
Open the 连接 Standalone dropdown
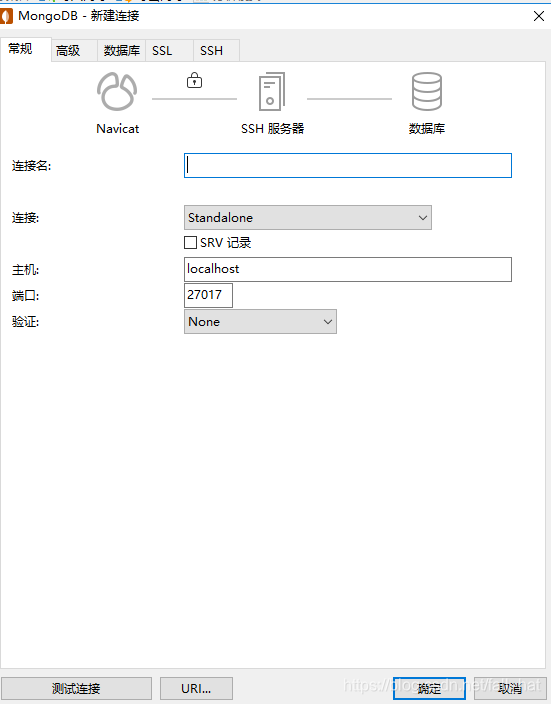tap(308, 218)
